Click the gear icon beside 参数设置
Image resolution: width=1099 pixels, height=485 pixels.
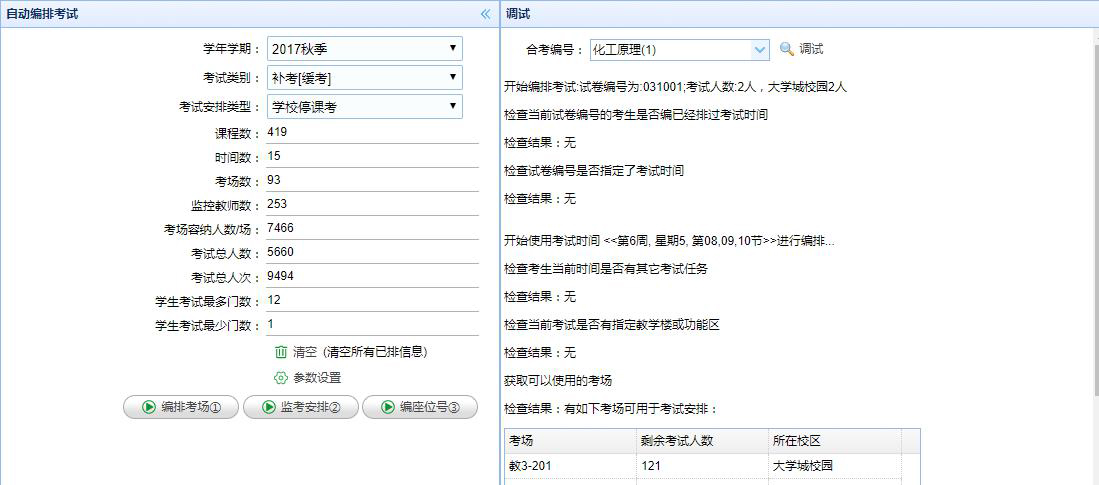(x=281, y=378)
